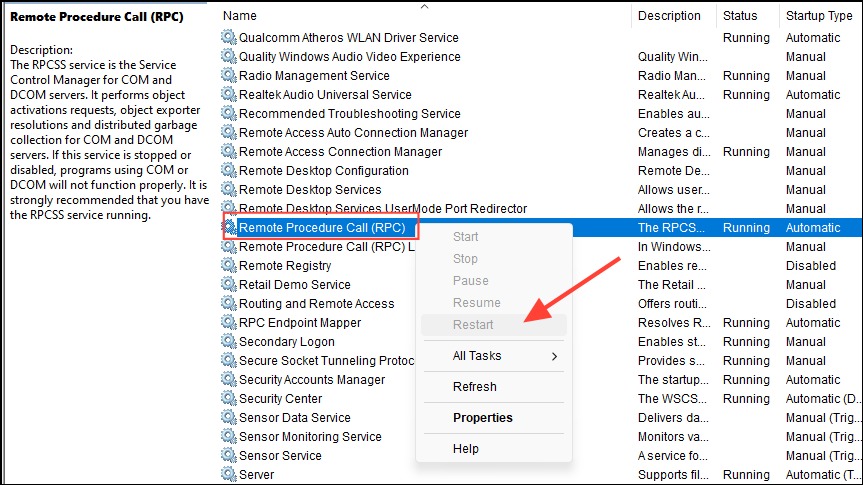Select the Realtek Audio Universal Service gear icon
Viewport: 863px width, 485px height.
coord(229,94)
